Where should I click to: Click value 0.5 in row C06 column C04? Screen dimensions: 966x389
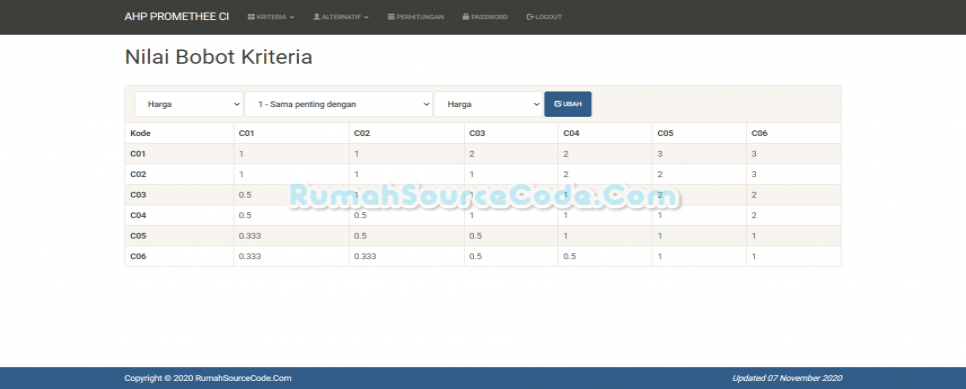[570, 256]
